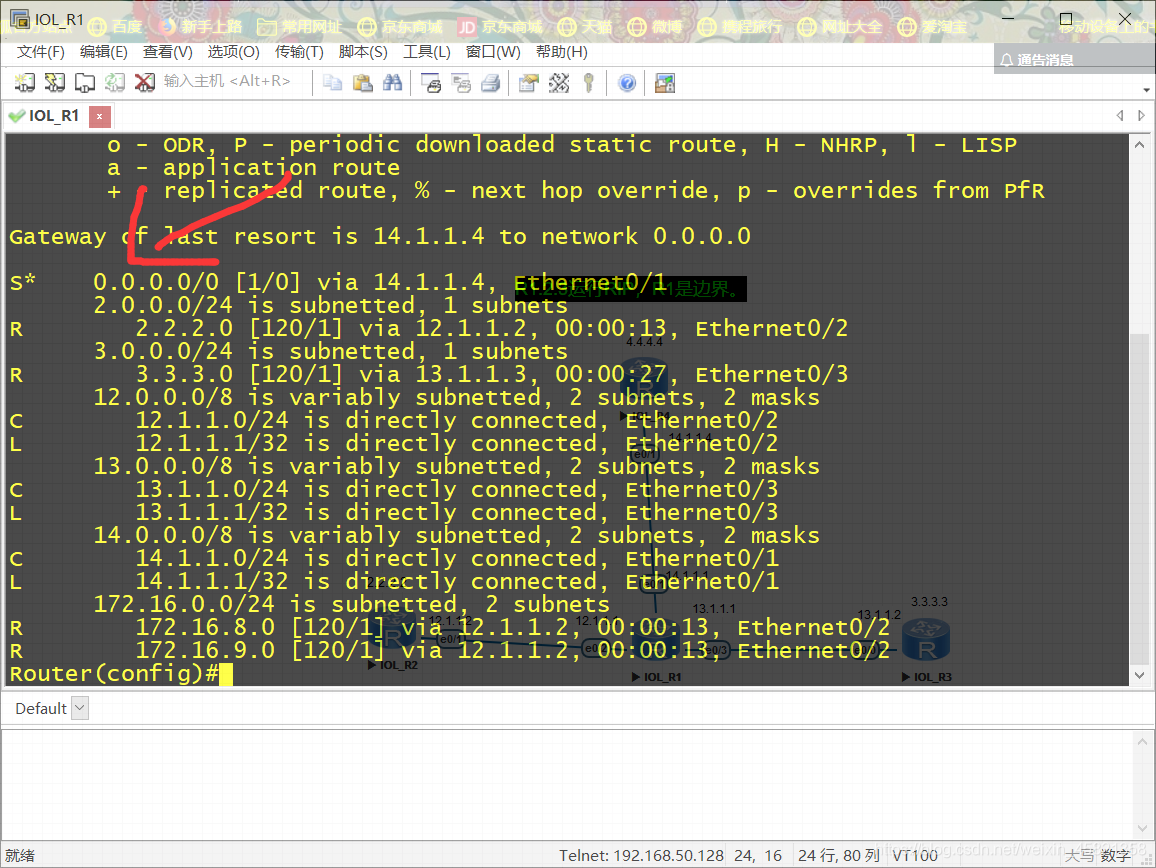This screenshot has width=1156, height=868.
Task: Click the Copy toolbar icon
Action: [x=332, y=83]
